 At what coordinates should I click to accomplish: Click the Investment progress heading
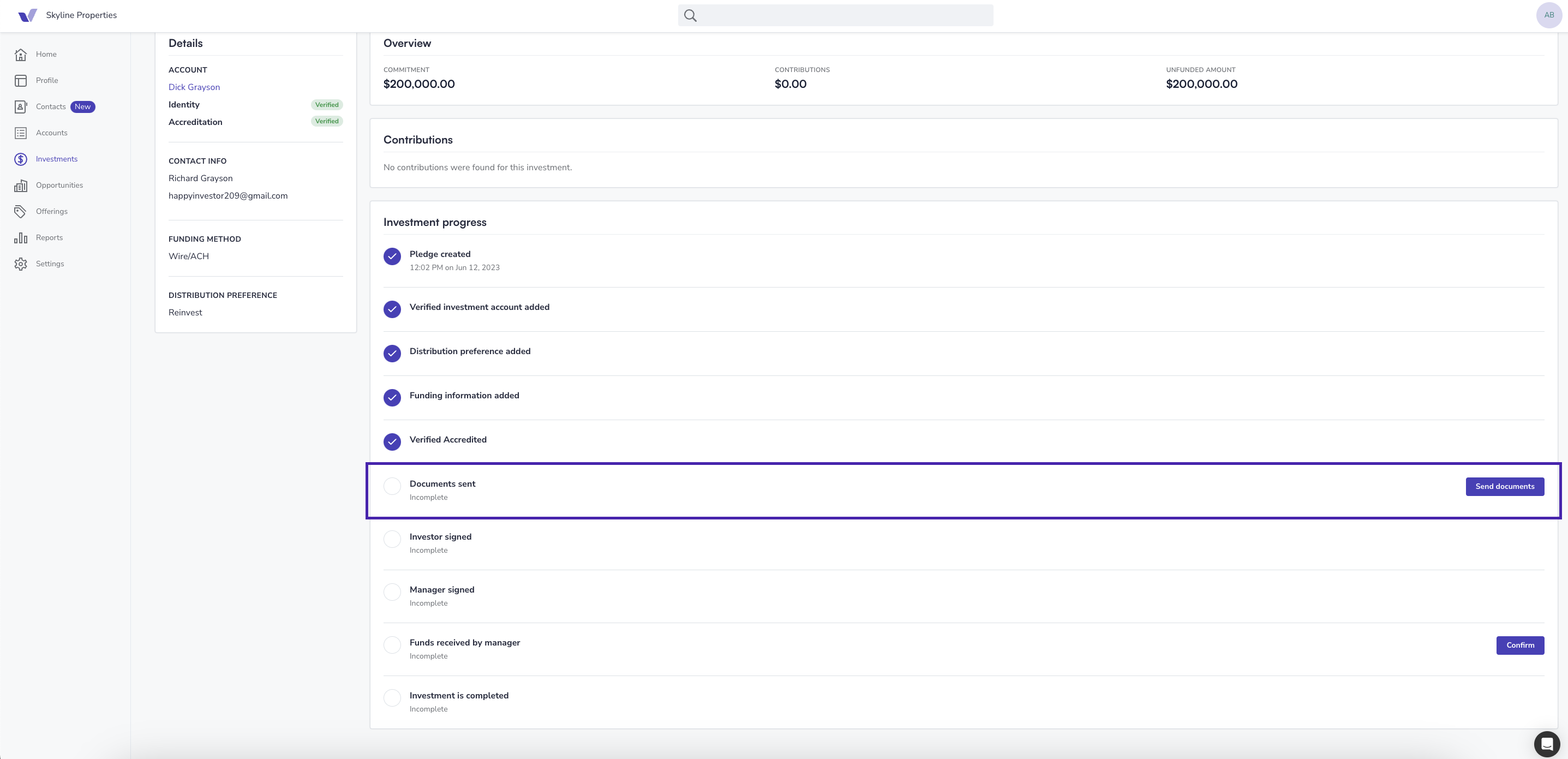click(x=435, y=222)
